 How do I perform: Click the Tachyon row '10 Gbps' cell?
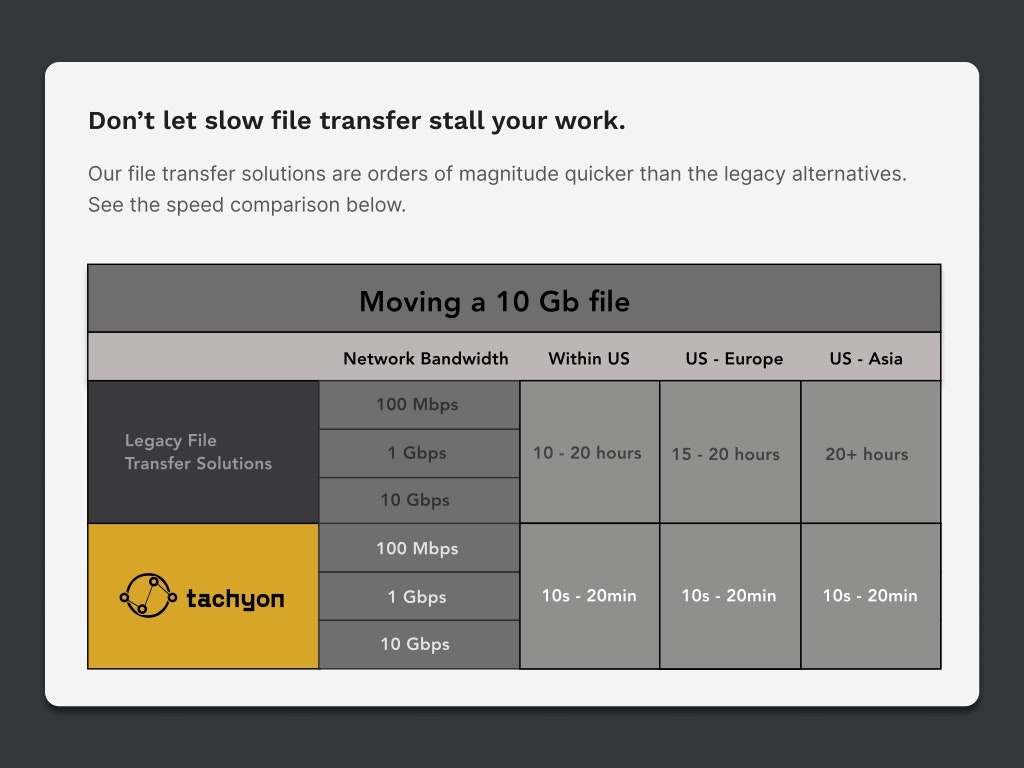pos(419,645)
